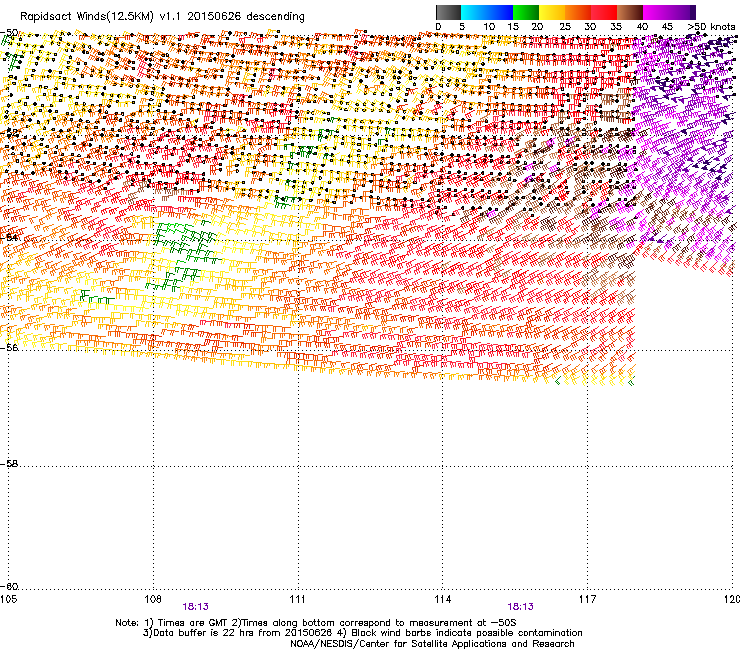Screen dimensions: 740x650
Task: Click the -54 latitude axis label
Action: [x=10, y=237]
